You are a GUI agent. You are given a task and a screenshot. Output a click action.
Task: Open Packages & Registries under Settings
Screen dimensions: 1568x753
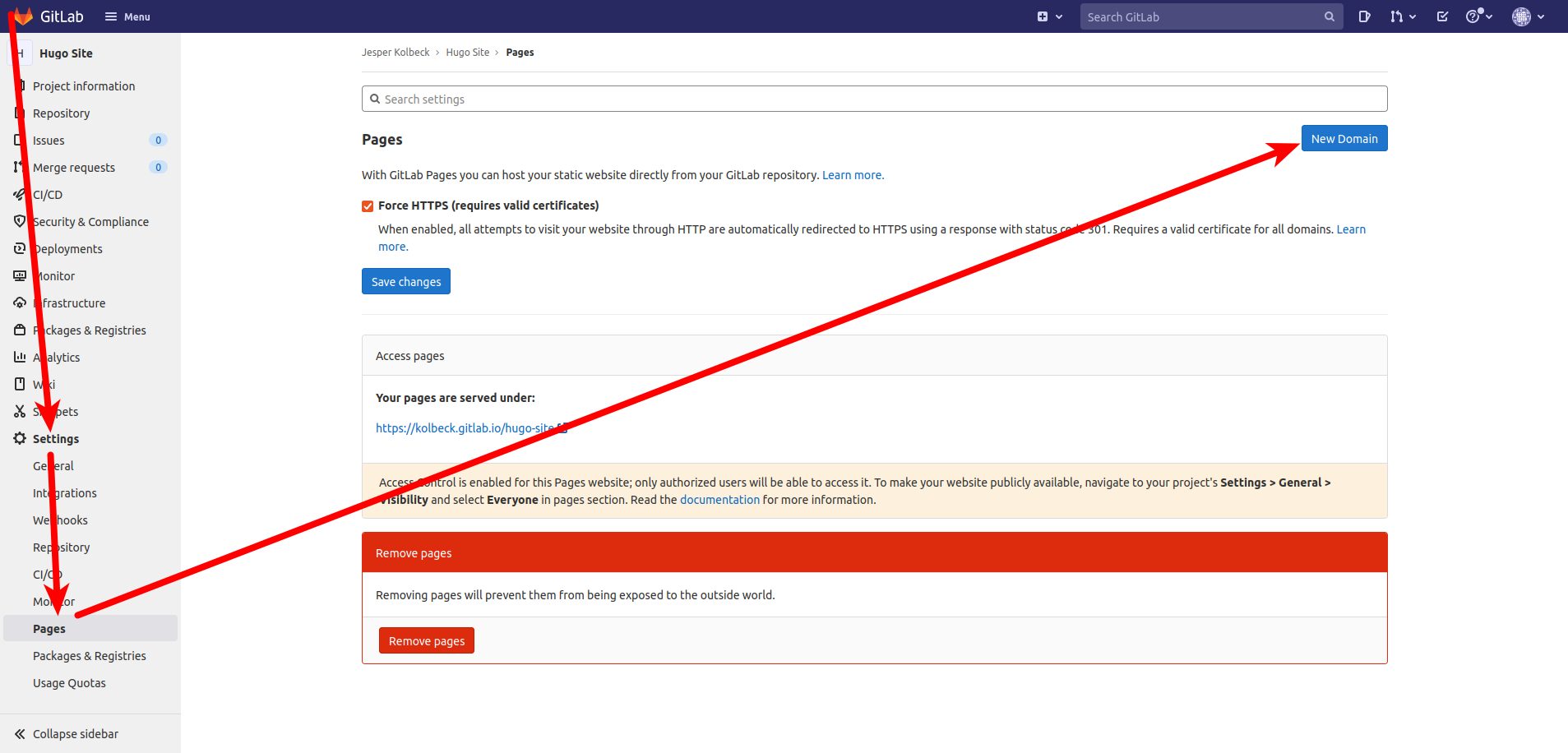click(x=90, y=656)
